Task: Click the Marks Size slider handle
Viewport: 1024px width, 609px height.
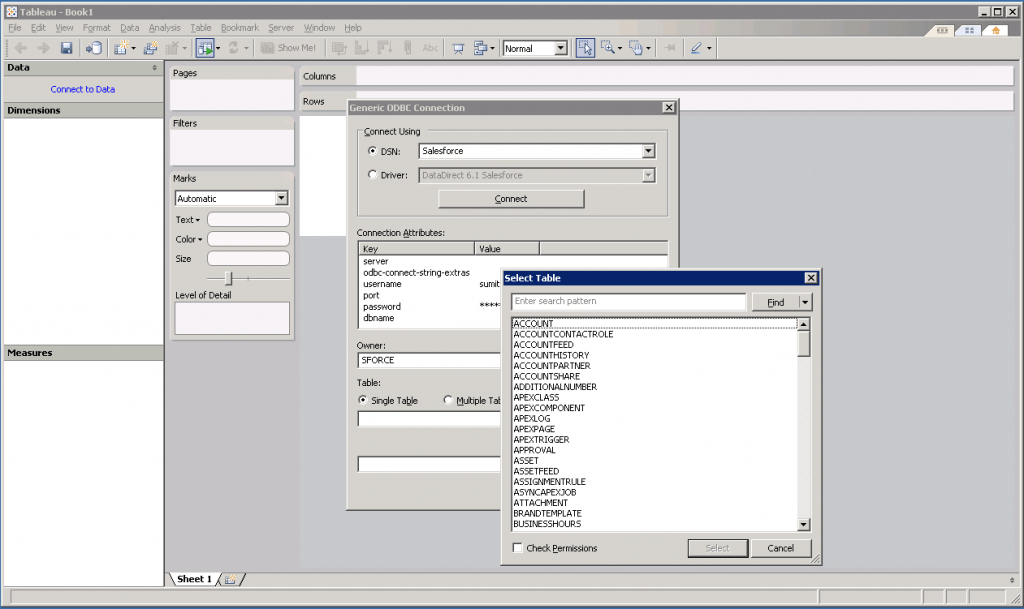Action: coord(228,278)
